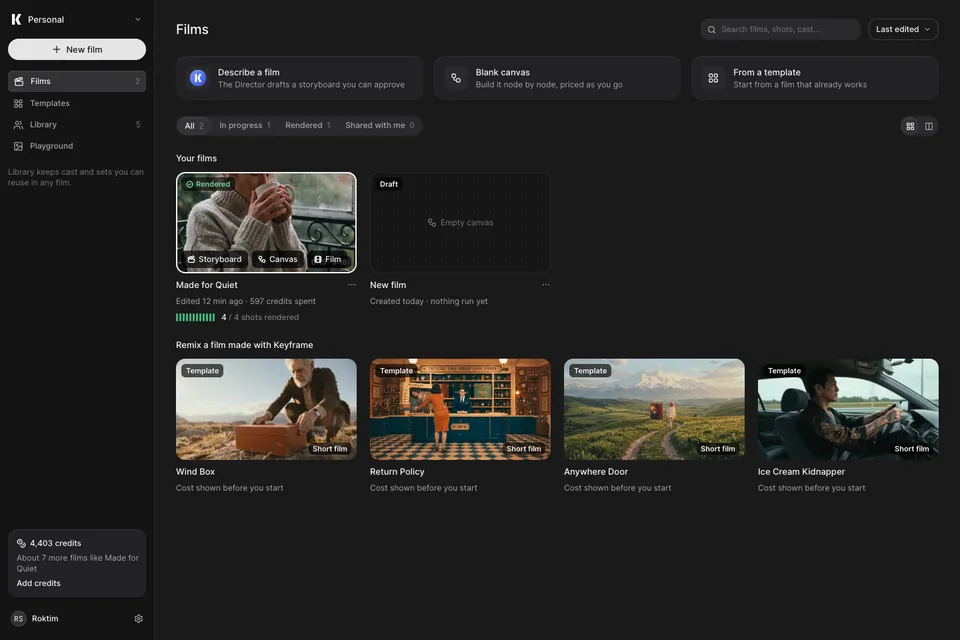
Task: Click the Keyframe K logo
Action: tap(17, 20)
